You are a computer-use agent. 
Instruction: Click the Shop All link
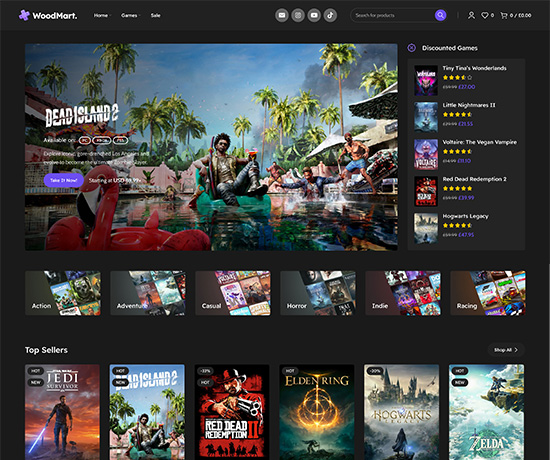[x=506, y=350]
